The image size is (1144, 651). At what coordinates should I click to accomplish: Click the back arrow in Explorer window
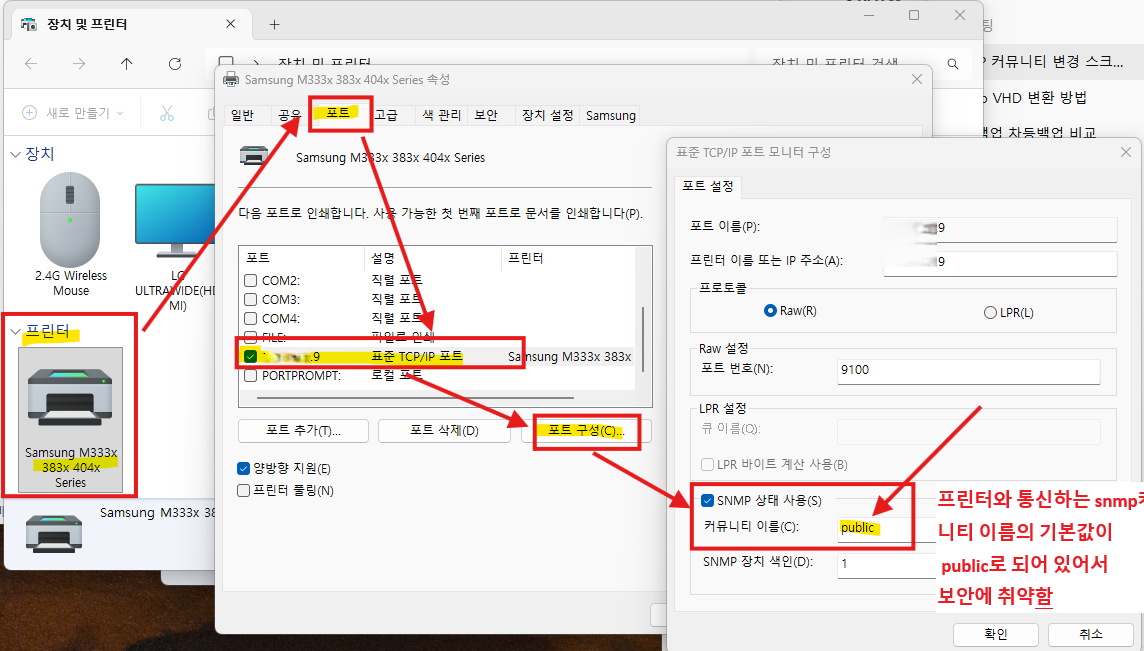click(31, 64)
